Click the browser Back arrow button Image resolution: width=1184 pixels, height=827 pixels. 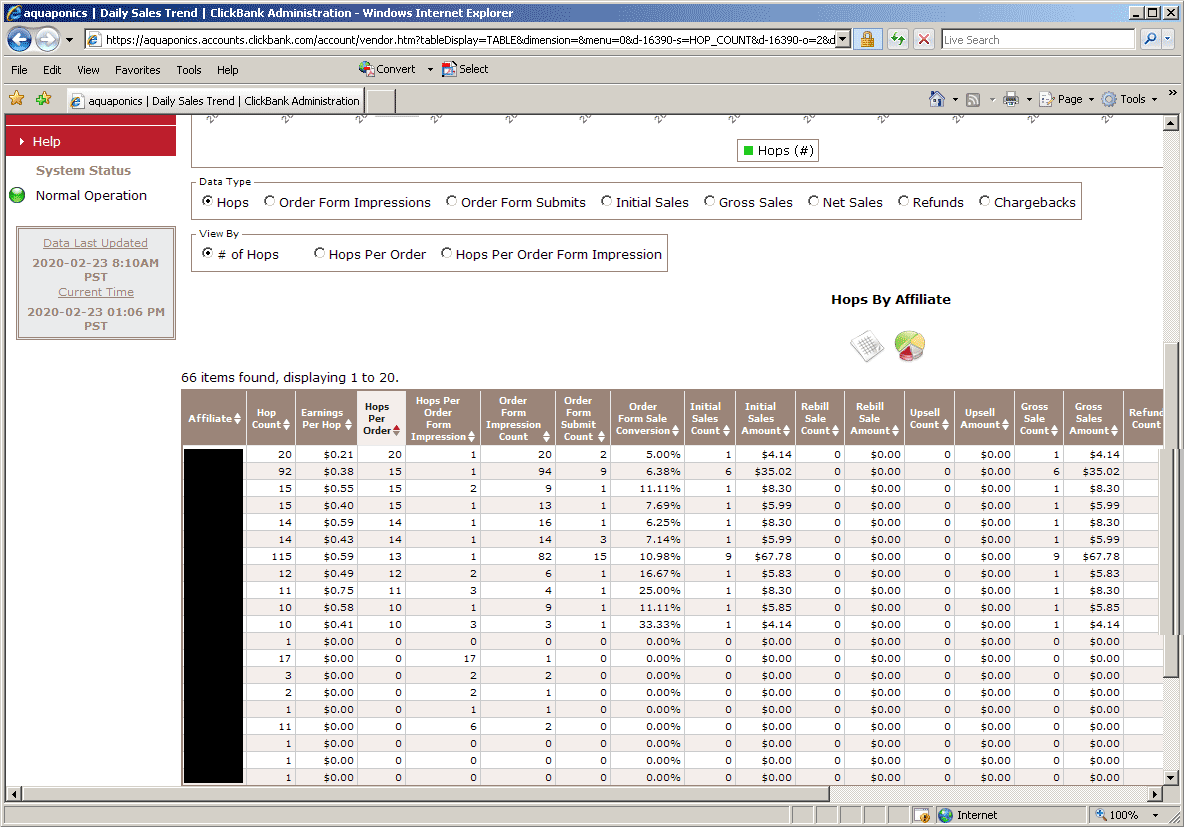[20, 40]
